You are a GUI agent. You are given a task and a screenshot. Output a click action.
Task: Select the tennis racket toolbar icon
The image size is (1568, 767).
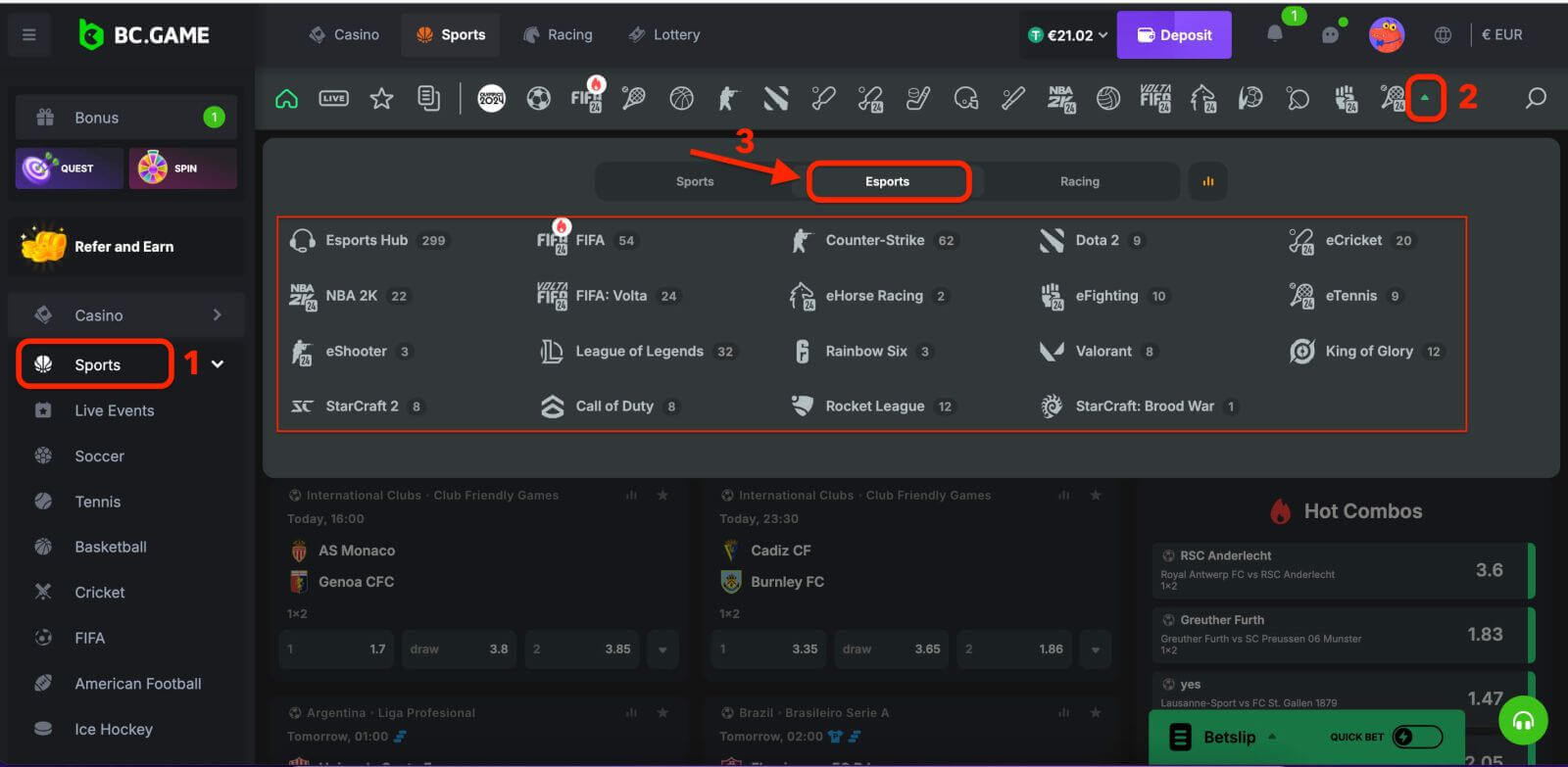(x=633, y=98)
